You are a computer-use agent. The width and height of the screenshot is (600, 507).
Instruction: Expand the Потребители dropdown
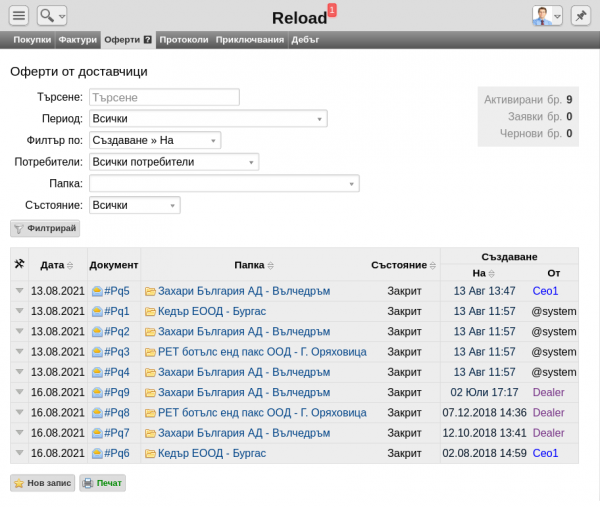[174, 162]
